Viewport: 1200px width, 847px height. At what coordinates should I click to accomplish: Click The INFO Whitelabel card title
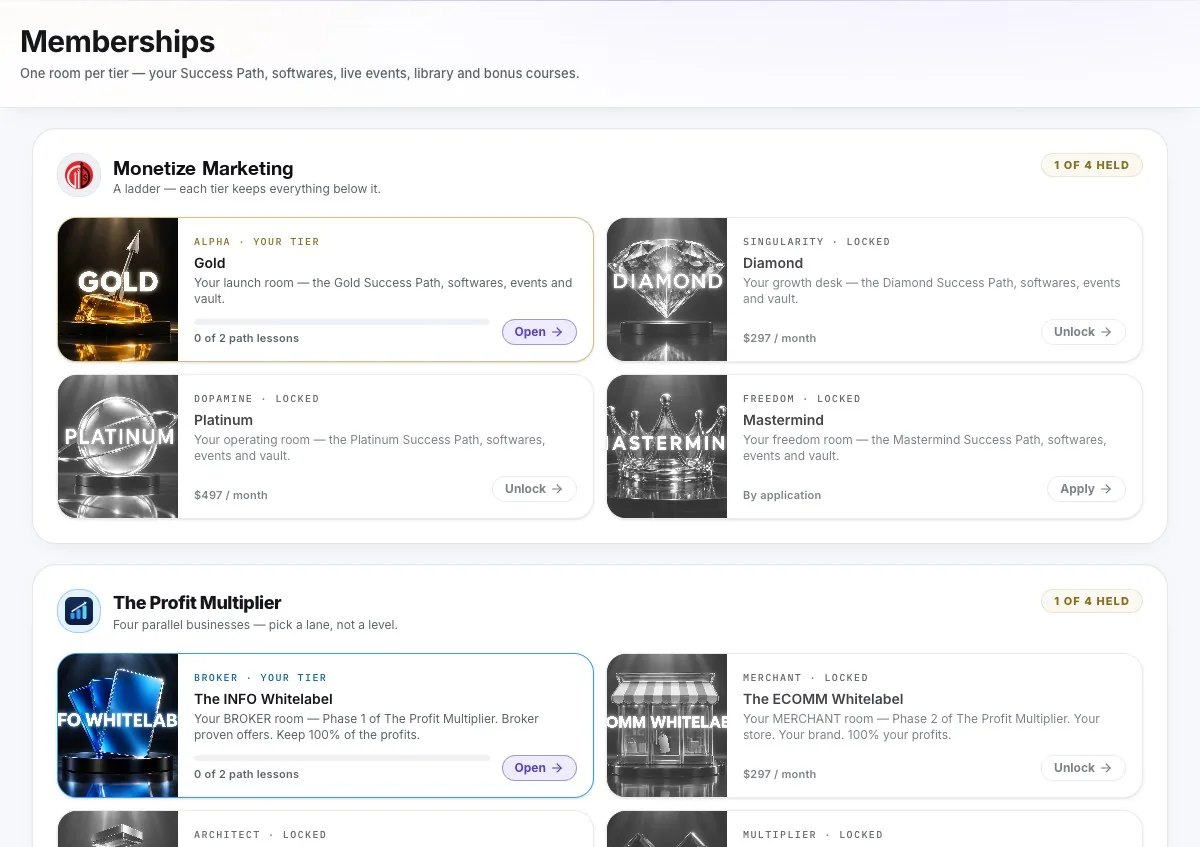[263, 699]
